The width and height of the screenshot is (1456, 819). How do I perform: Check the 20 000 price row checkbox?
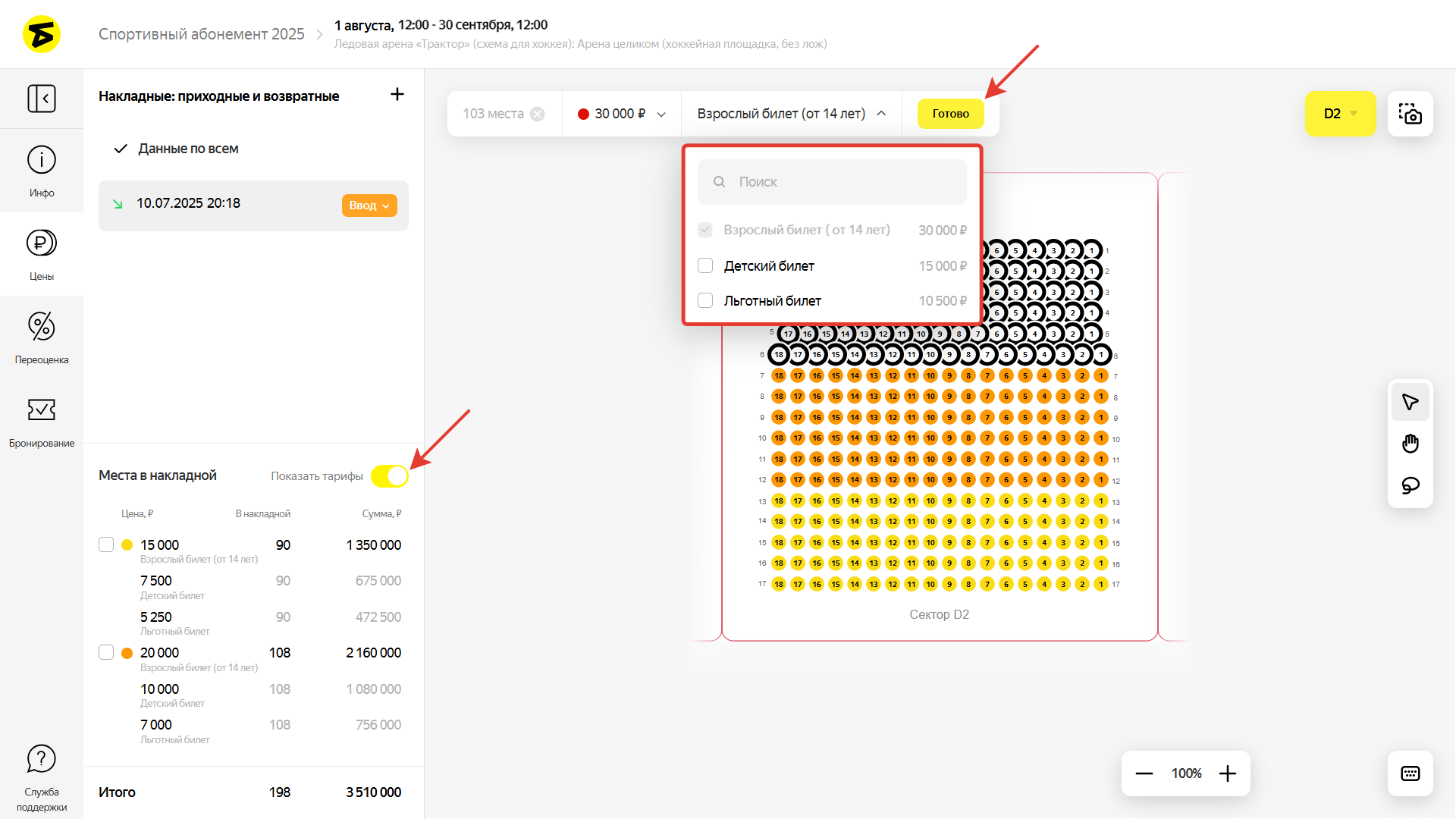coord(106,653)
